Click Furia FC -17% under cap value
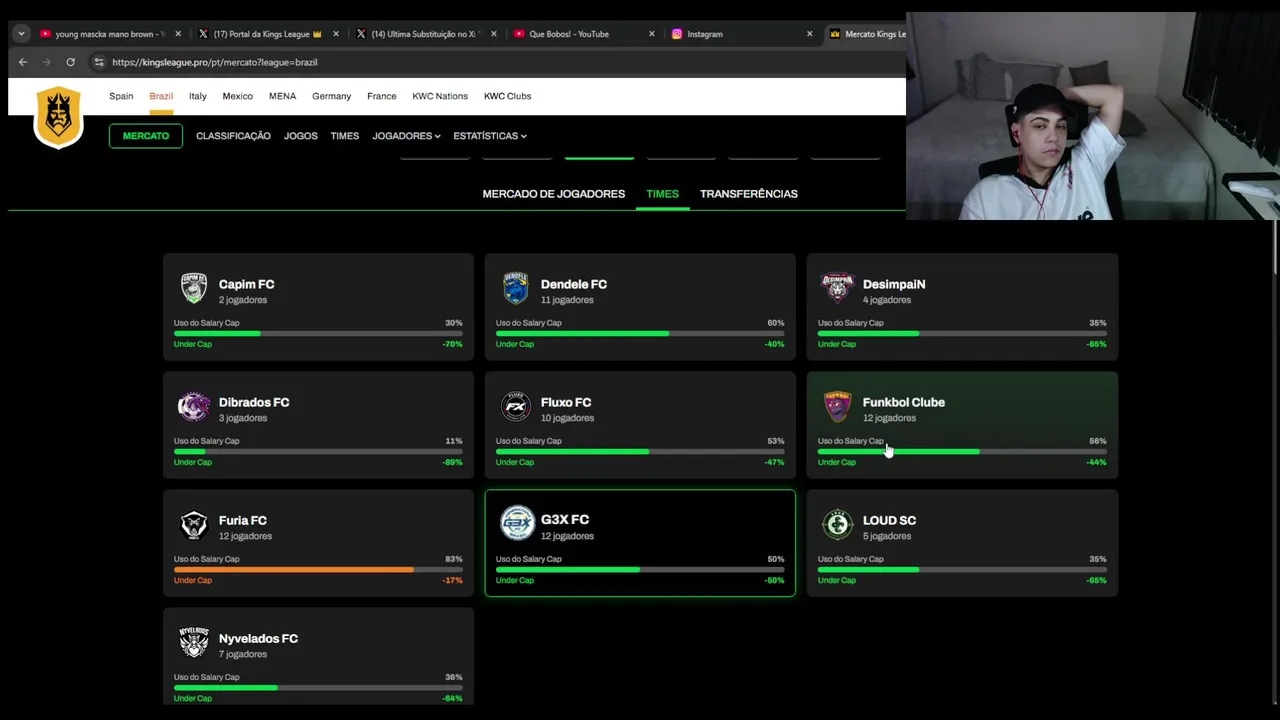The height and width of the screenshot is (720, 1280). tap(453, 580)
